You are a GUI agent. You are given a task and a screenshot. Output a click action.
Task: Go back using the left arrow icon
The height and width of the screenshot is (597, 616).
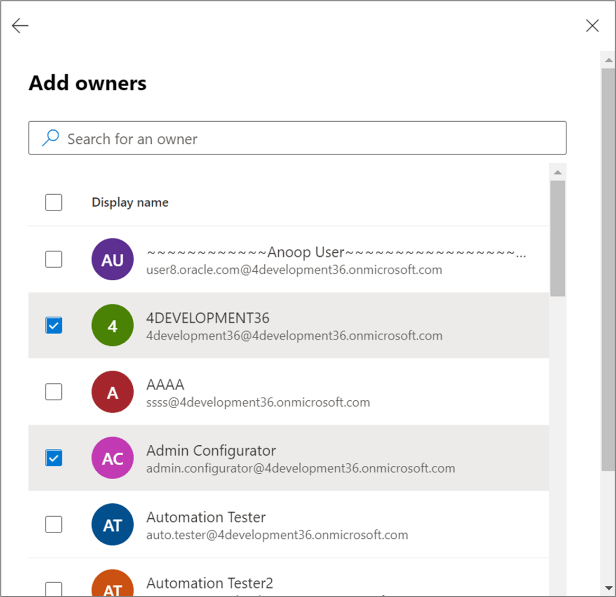20,26
